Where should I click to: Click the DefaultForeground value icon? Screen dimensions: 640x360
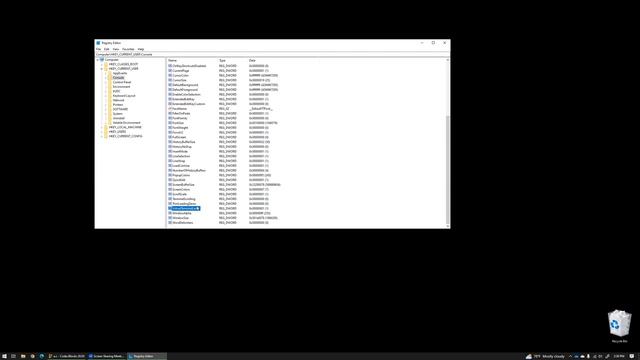(x=170, y=90)
